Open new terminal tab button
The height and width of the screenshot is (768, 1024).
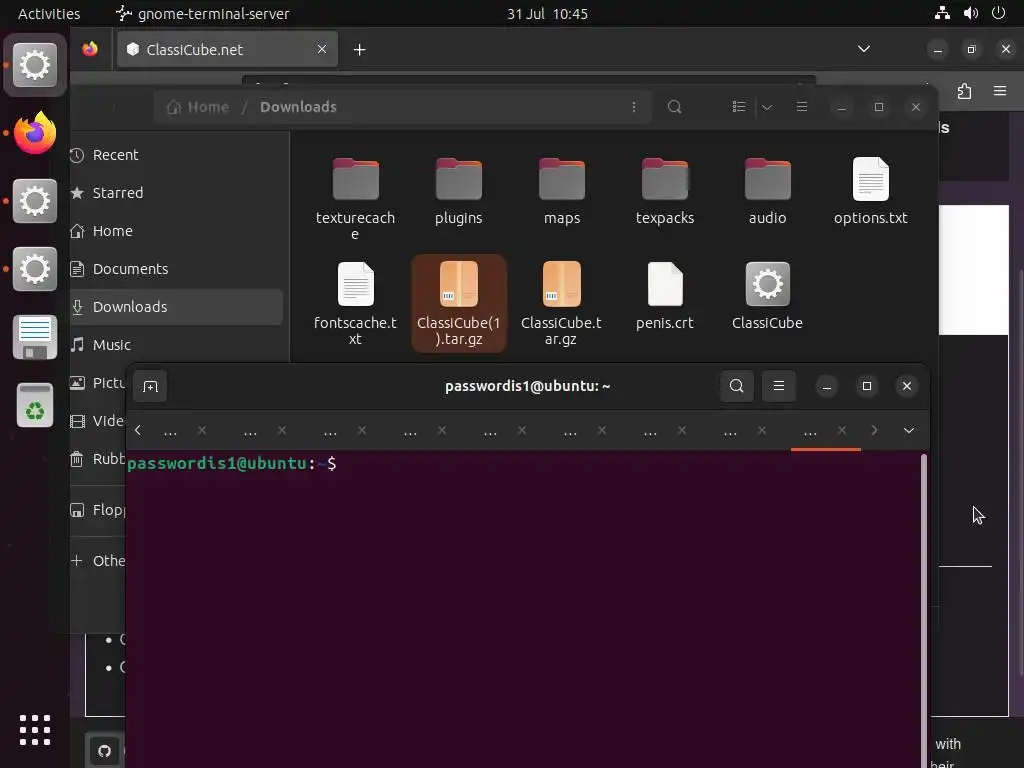tap(150, 387)
